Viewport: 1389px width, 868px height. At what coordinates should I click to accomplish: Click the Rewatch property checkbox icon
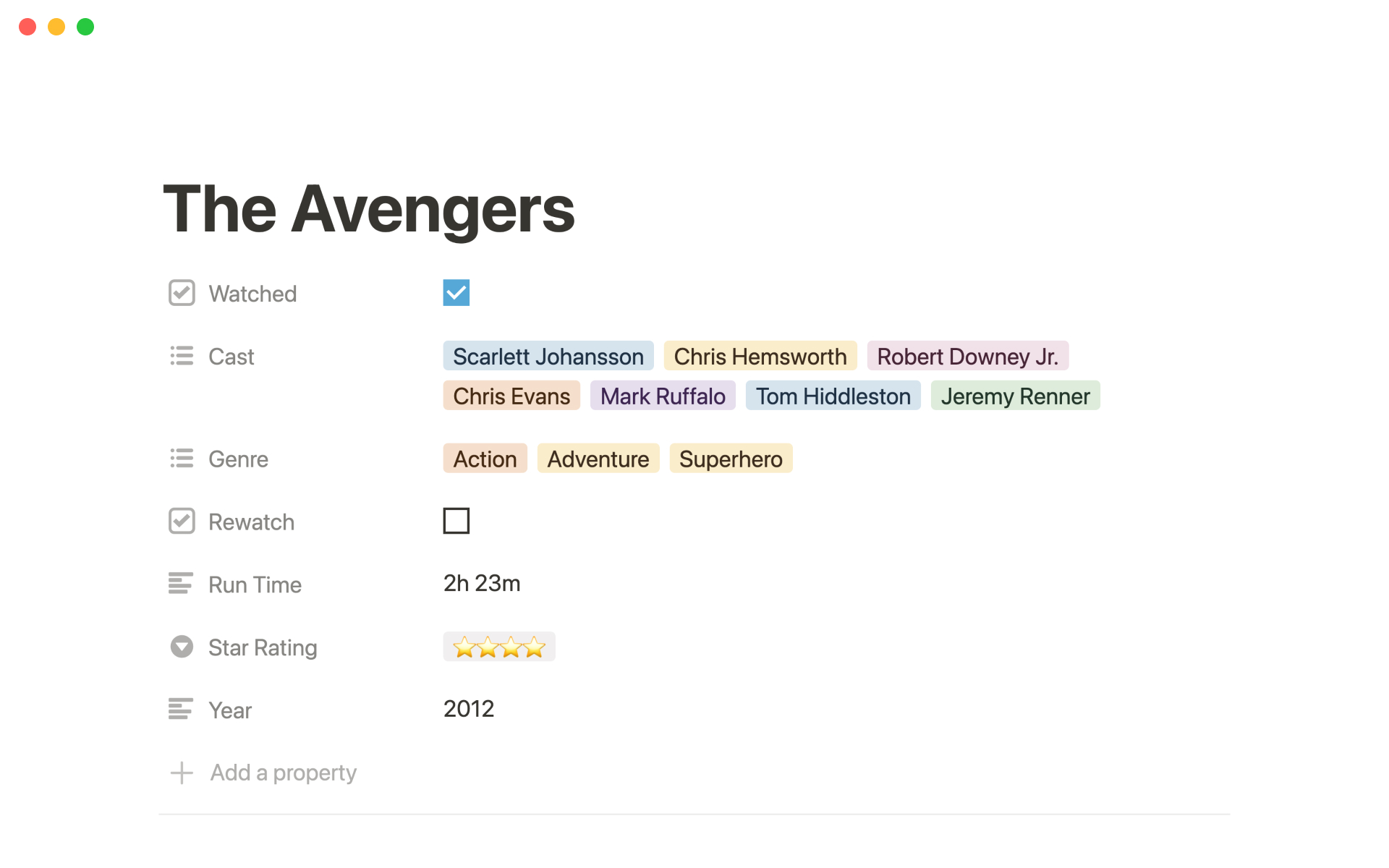click(182, 521)
